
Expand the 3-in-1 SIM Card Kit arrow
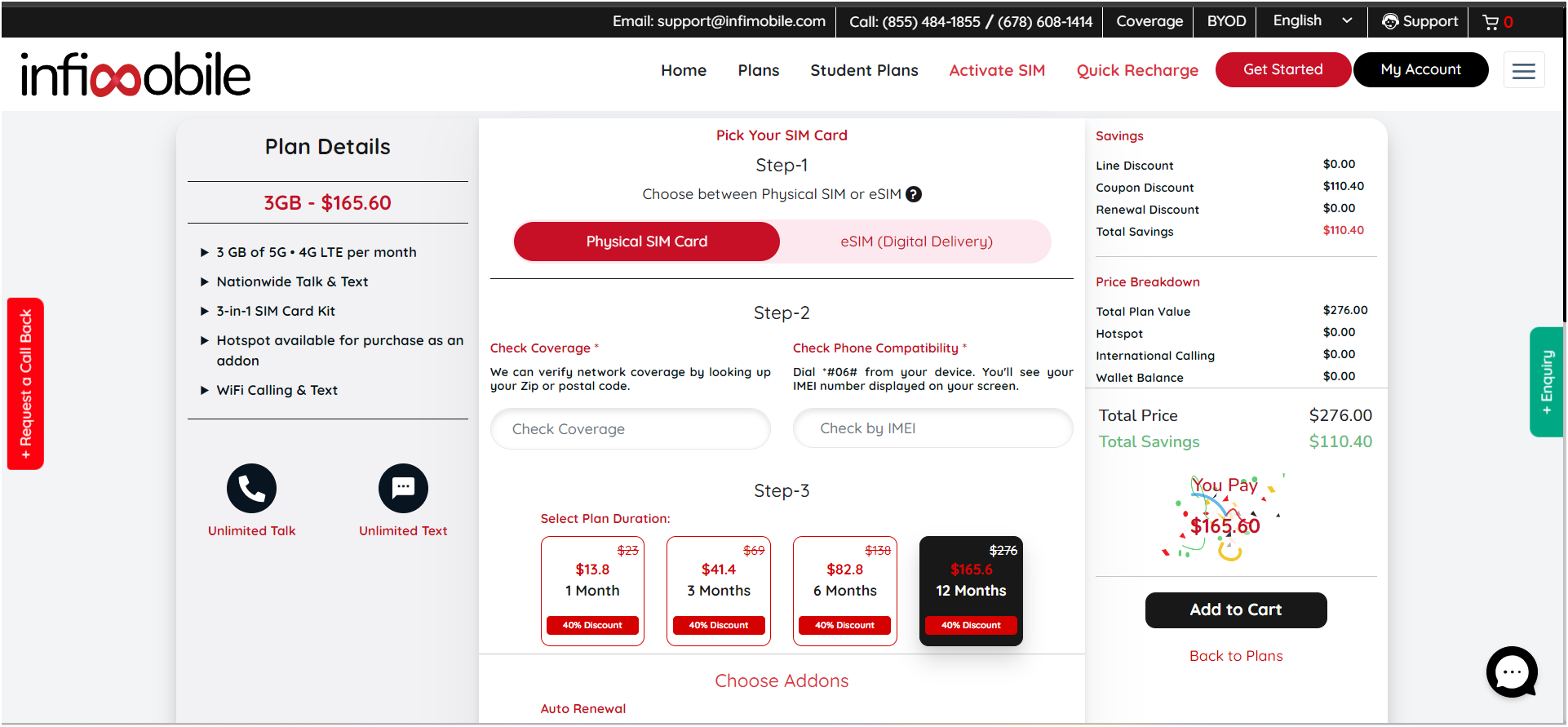click(205, 312)
